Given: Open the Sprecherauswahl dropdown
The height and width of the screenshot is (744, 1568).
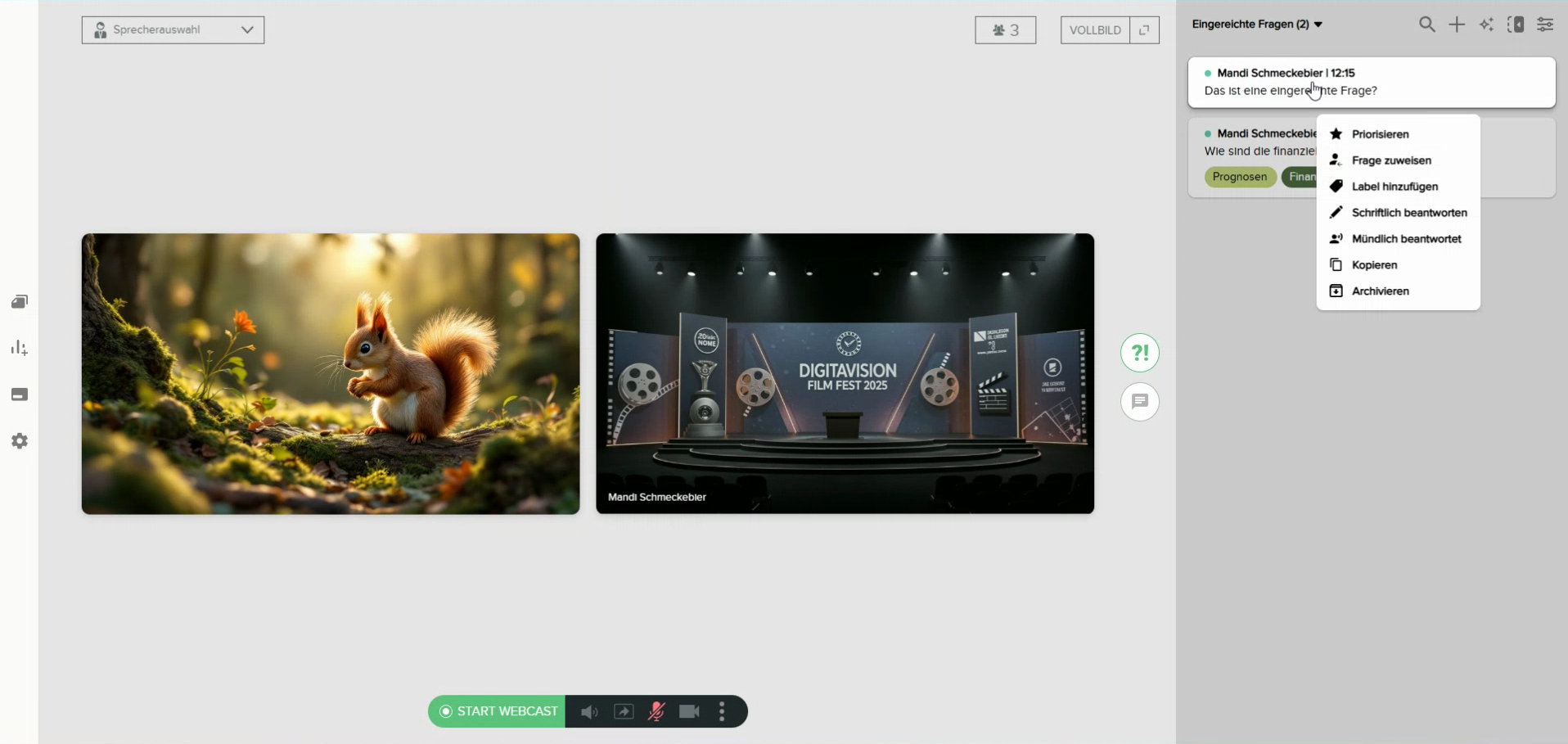Looking at the screenshot, I should pyautogui.click(x=173, y=30).
